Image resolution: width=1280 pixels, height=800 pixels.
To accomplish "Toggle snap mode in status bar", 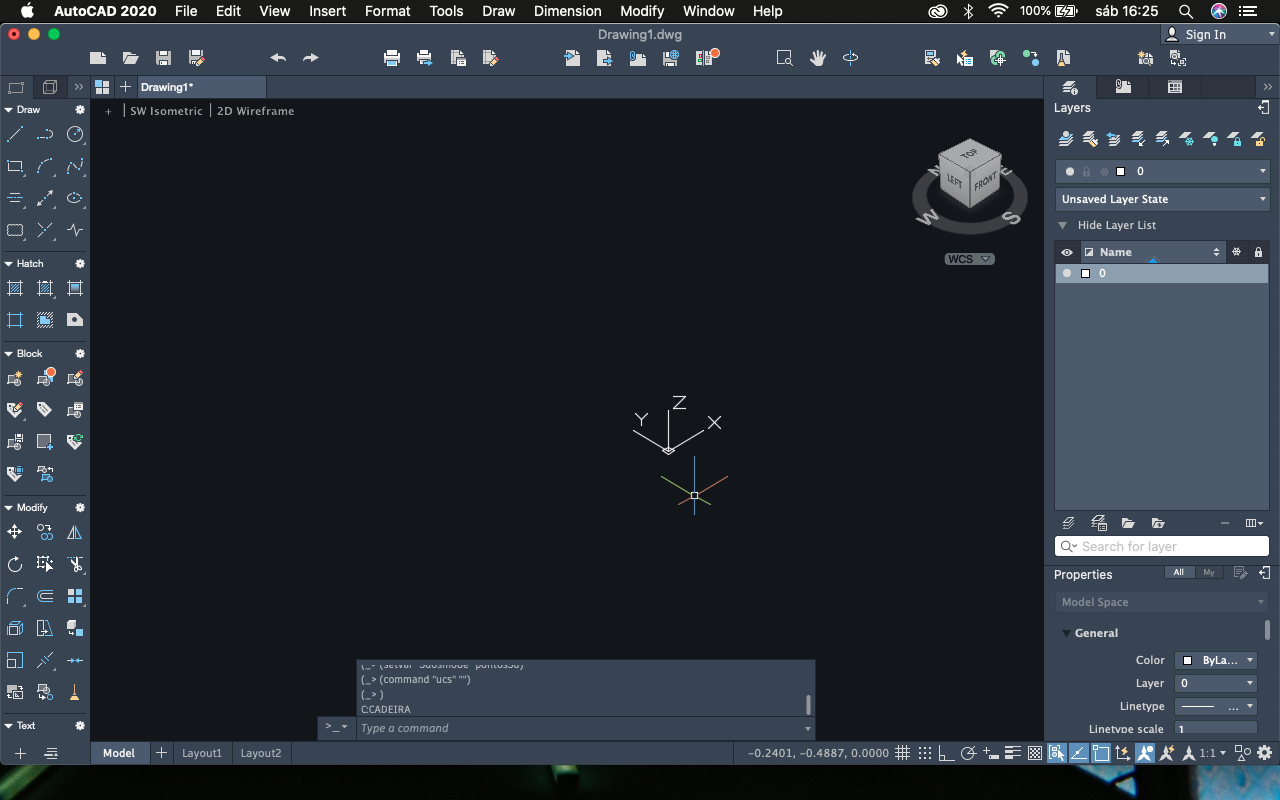I will [x=925, y=753].
